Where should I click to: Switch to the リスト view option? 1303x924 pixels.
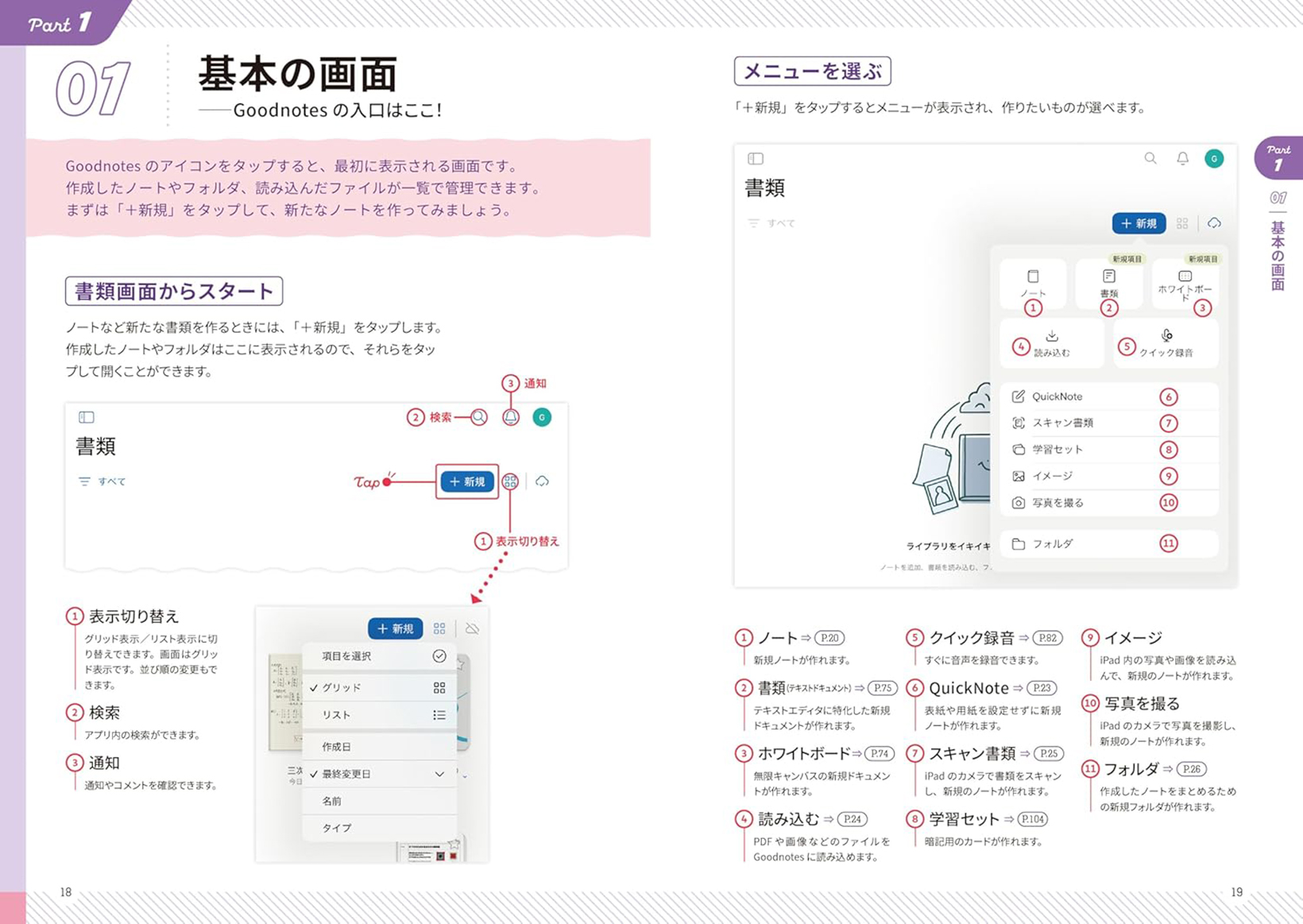pos(337,715)
